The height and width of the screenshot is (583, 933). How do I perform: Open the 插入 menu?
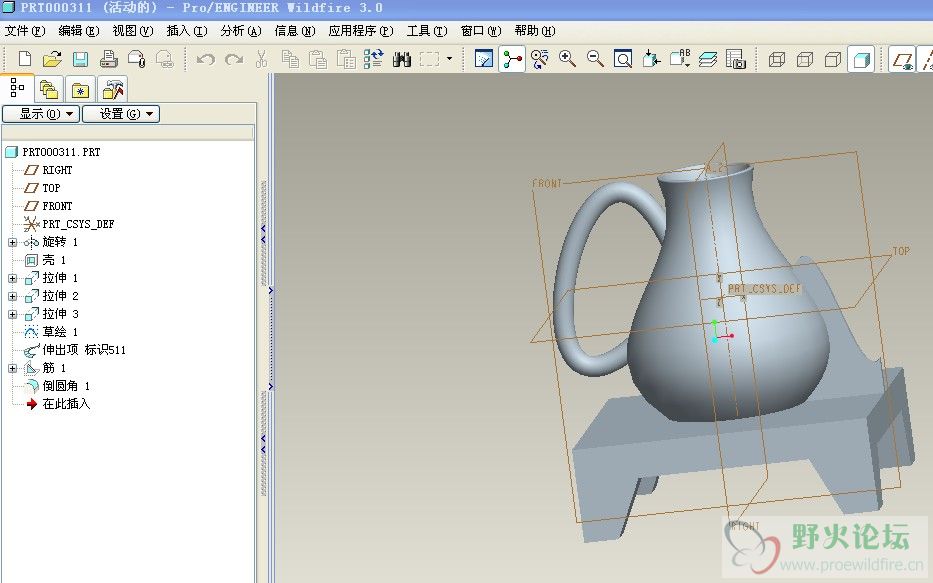187,31
